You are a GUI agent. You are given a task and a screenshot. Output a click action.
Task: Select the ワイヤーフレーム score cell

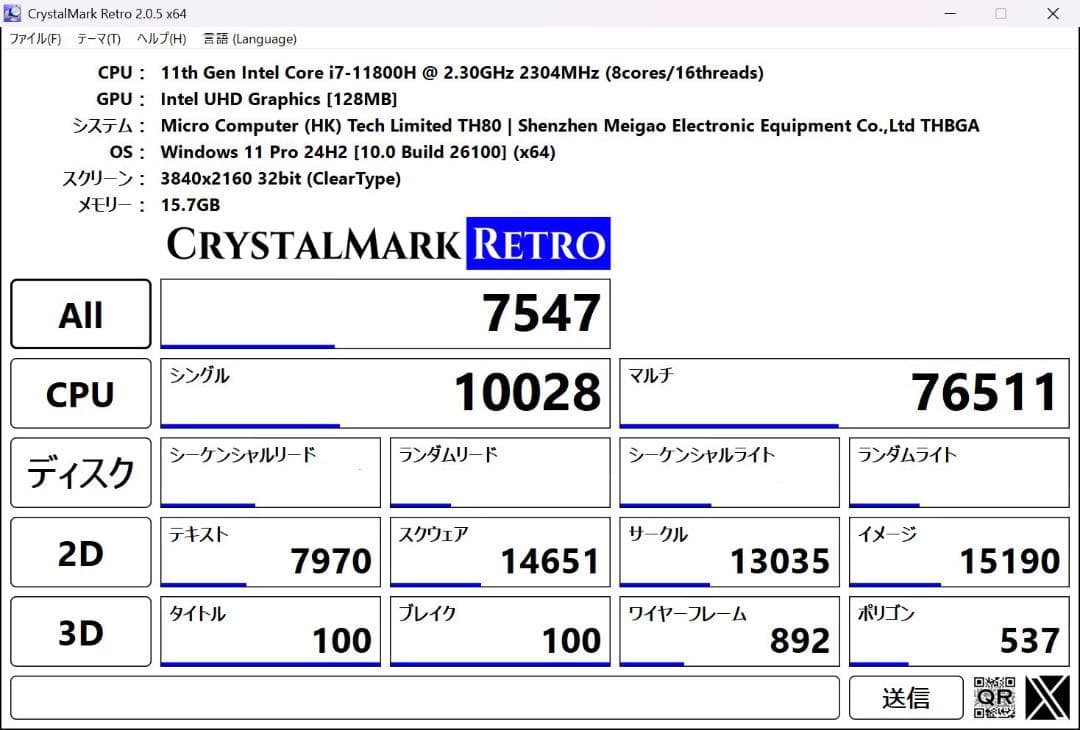[729, 631]
